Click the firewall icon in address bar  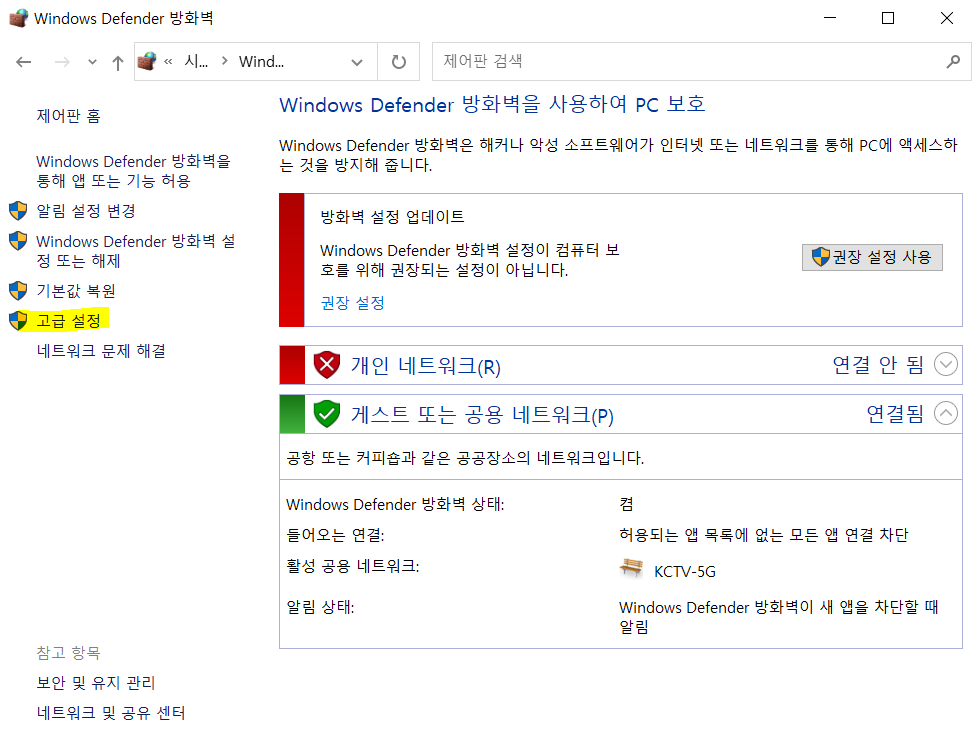click(x=147, y=61)
